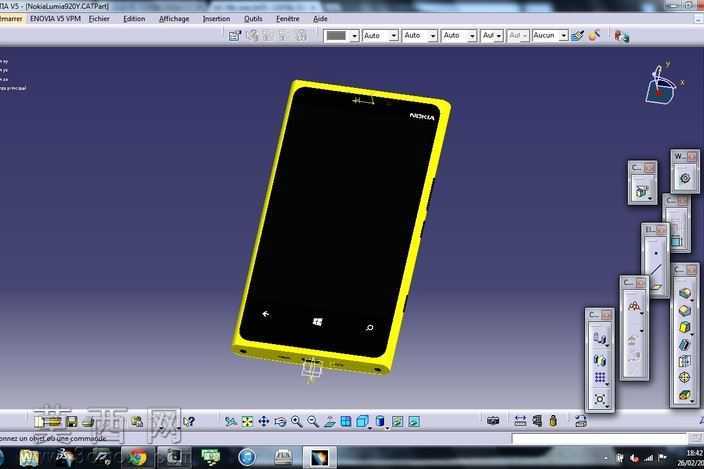Open the first Auto transparency dropdown
This screenshot has height=469, width=704.
[380, 35]
